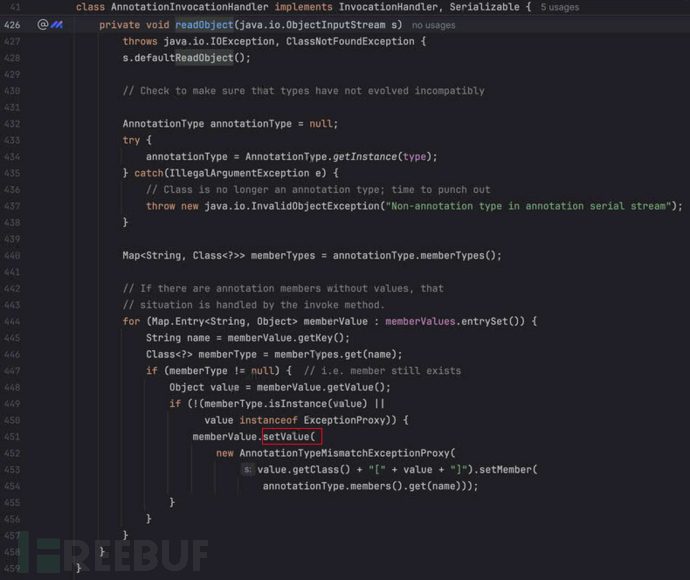
Task: Click line number 426 in gutter
Action: (x=12, y=25)
